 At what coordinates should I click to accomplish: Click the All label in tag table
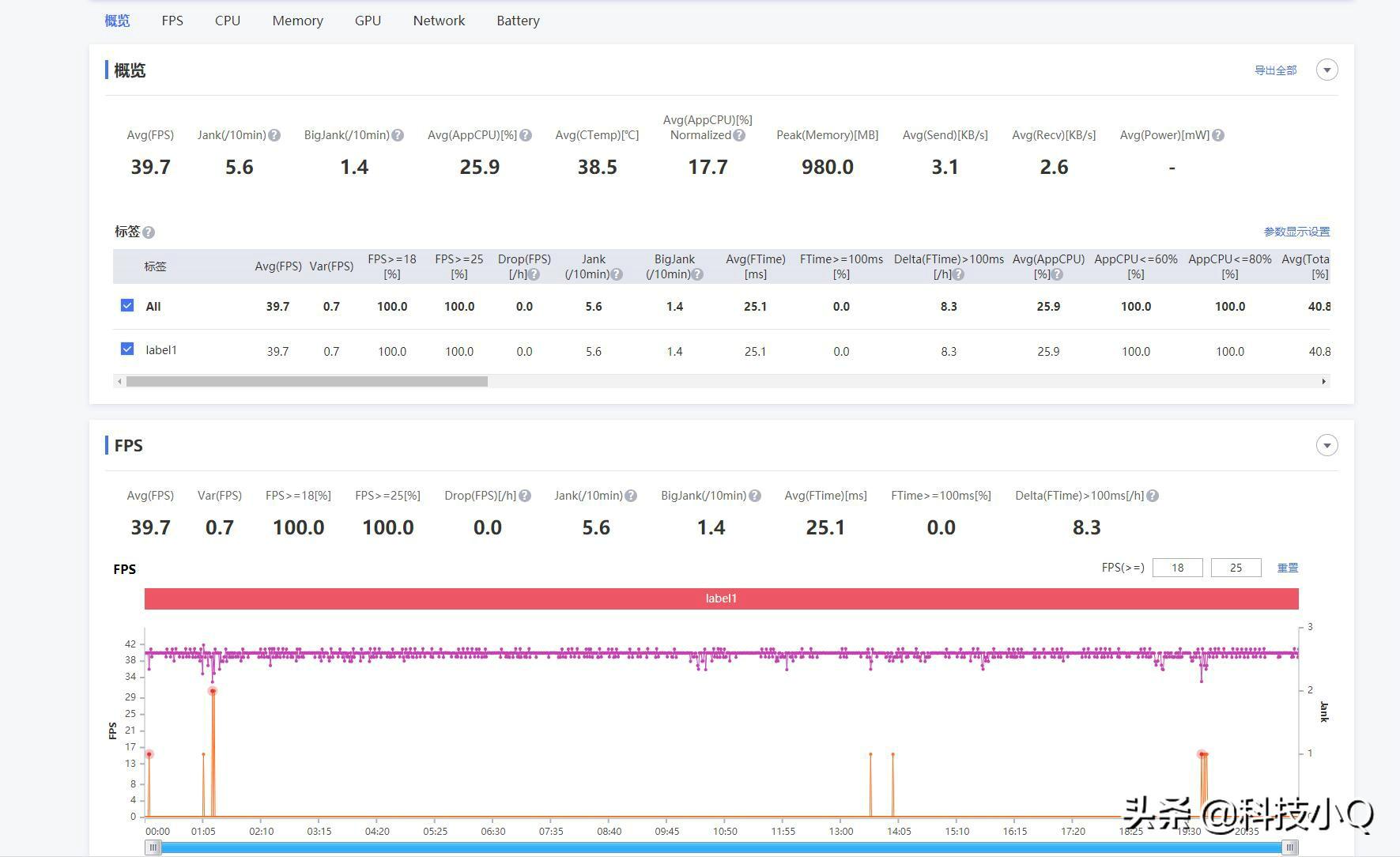[x=153, y=307]
